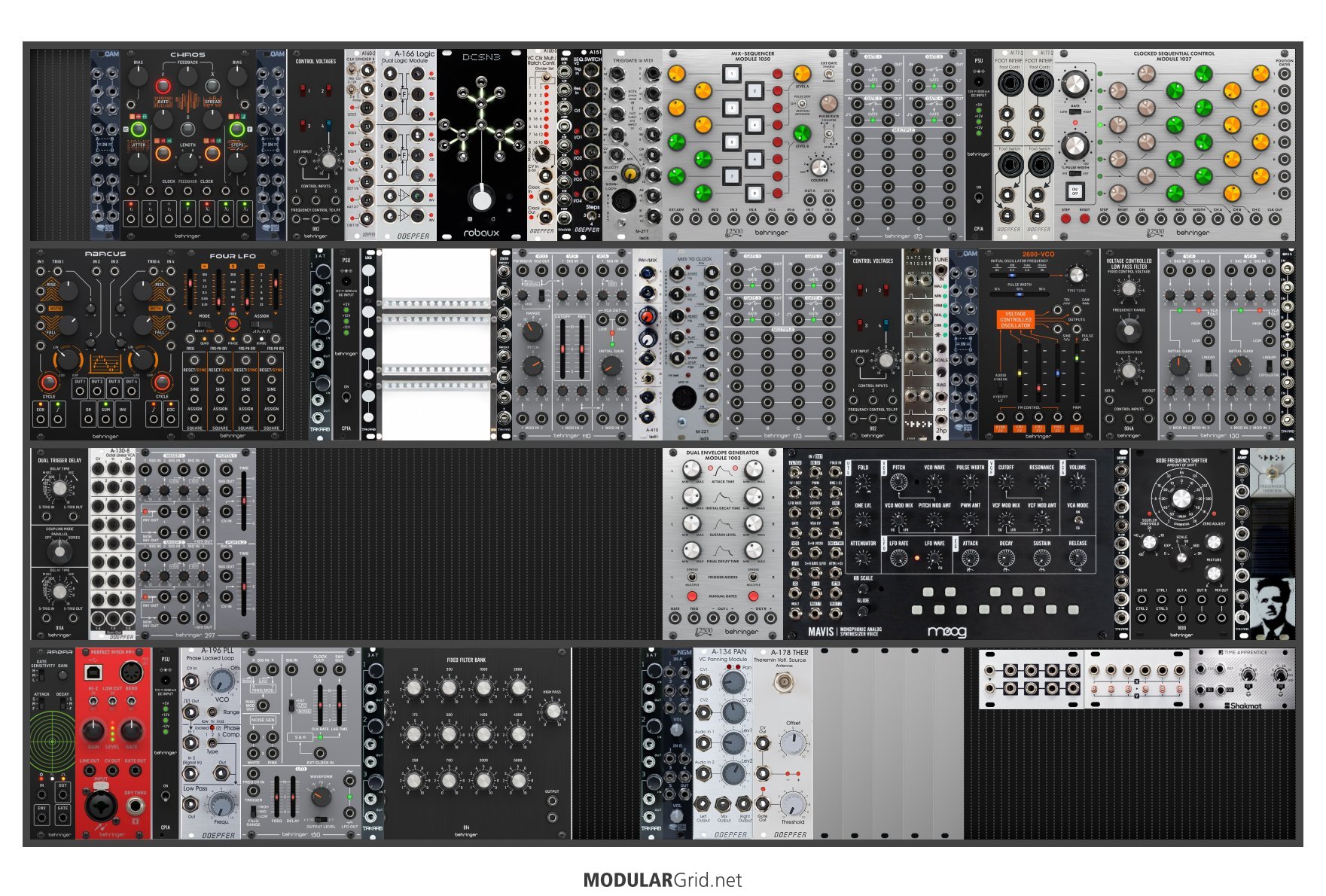Click frequency range knob on 904A filter
This screenshot has width=1326, height=896.
[x=1128, y=330]
